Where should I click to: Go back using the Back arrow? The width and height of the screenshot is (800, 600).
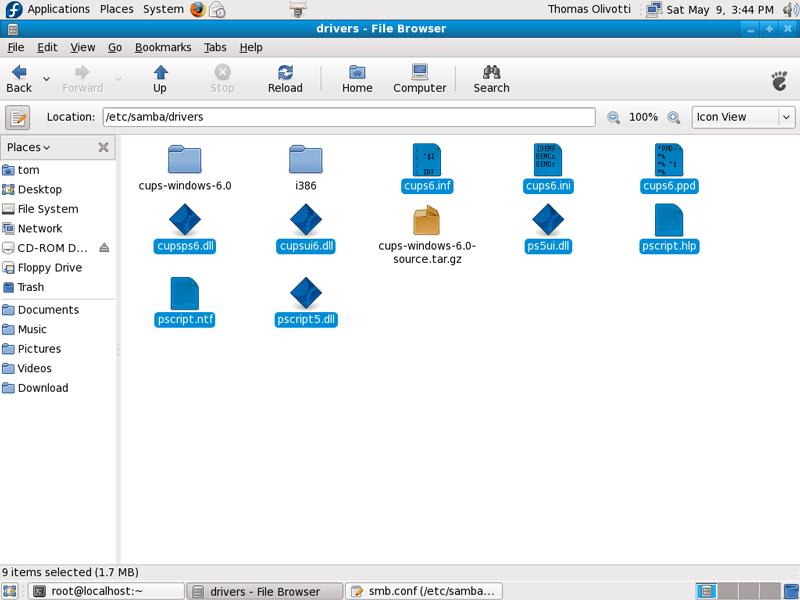[x=19, y=79]
